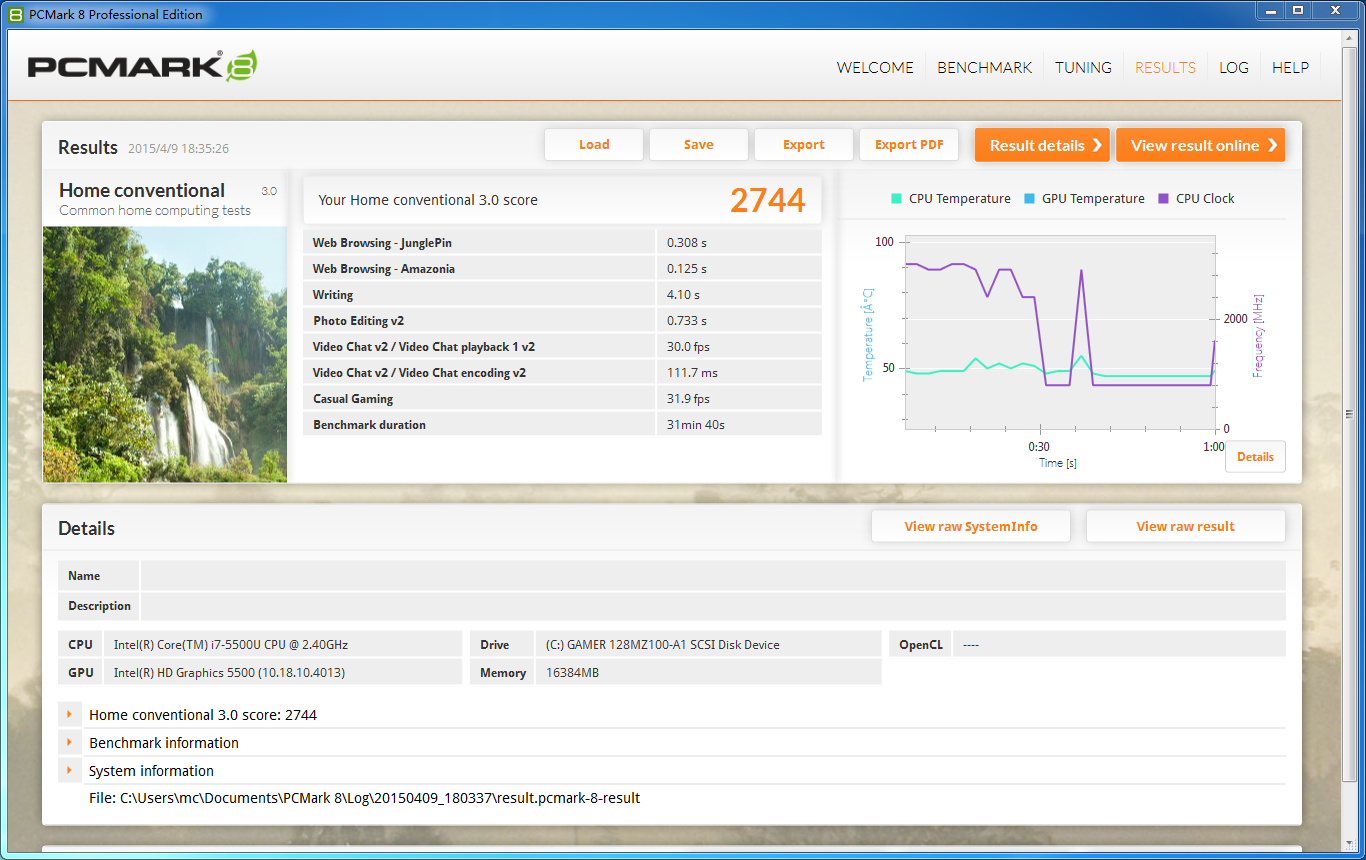Click the result file path text

point(364,798)
